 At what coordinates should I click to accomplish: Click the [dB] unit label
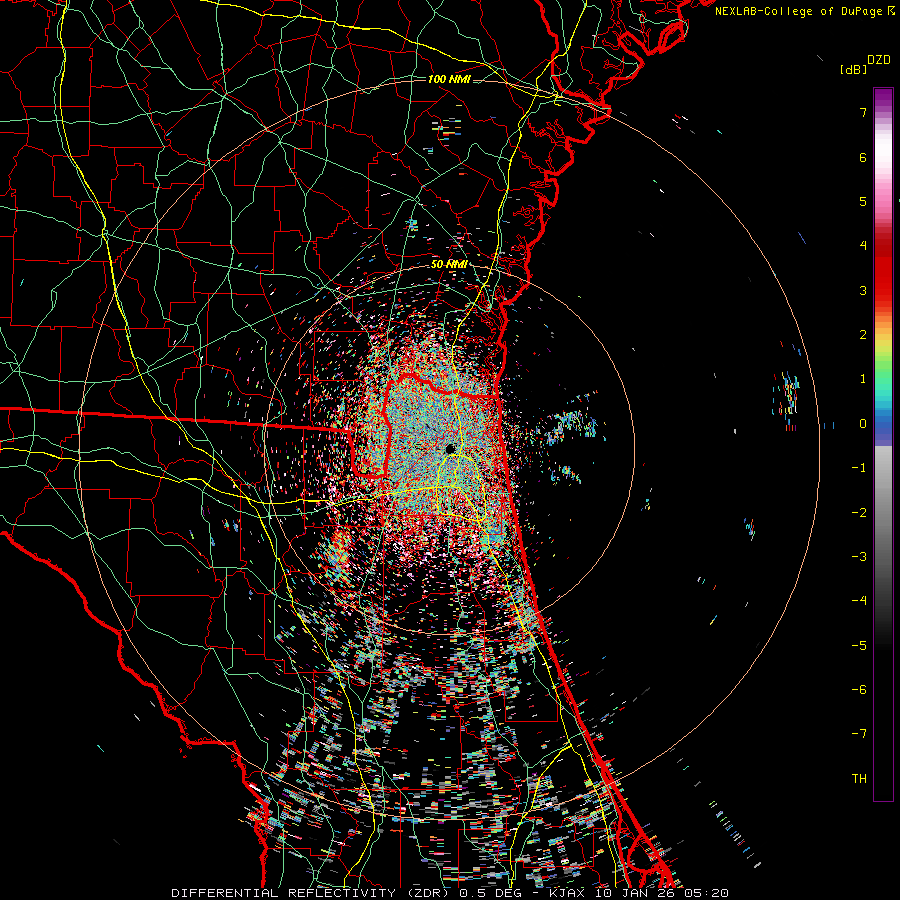click(853, 70)
